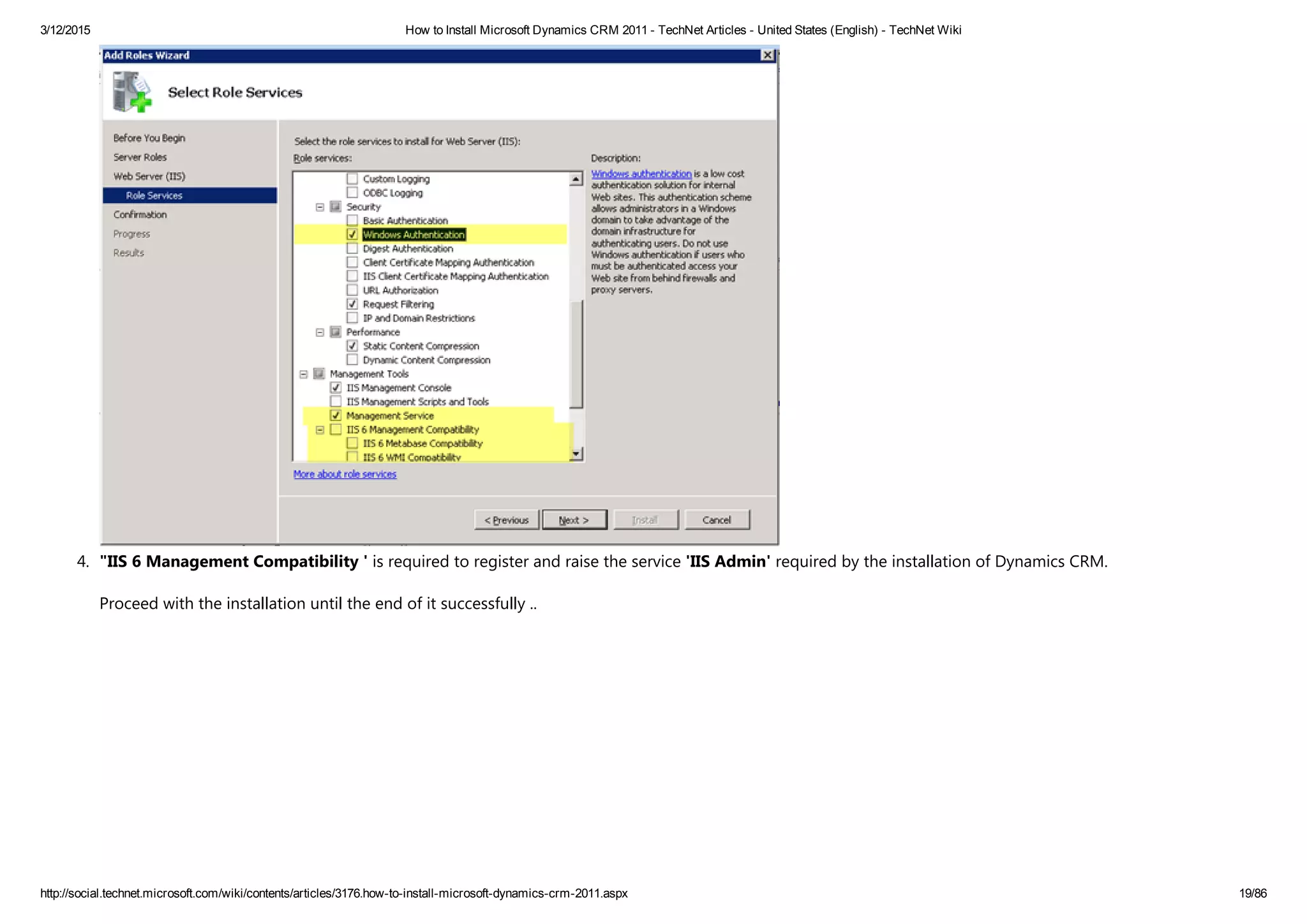Collapse IIS 6 Management Compatibility node

click(320, 429)
